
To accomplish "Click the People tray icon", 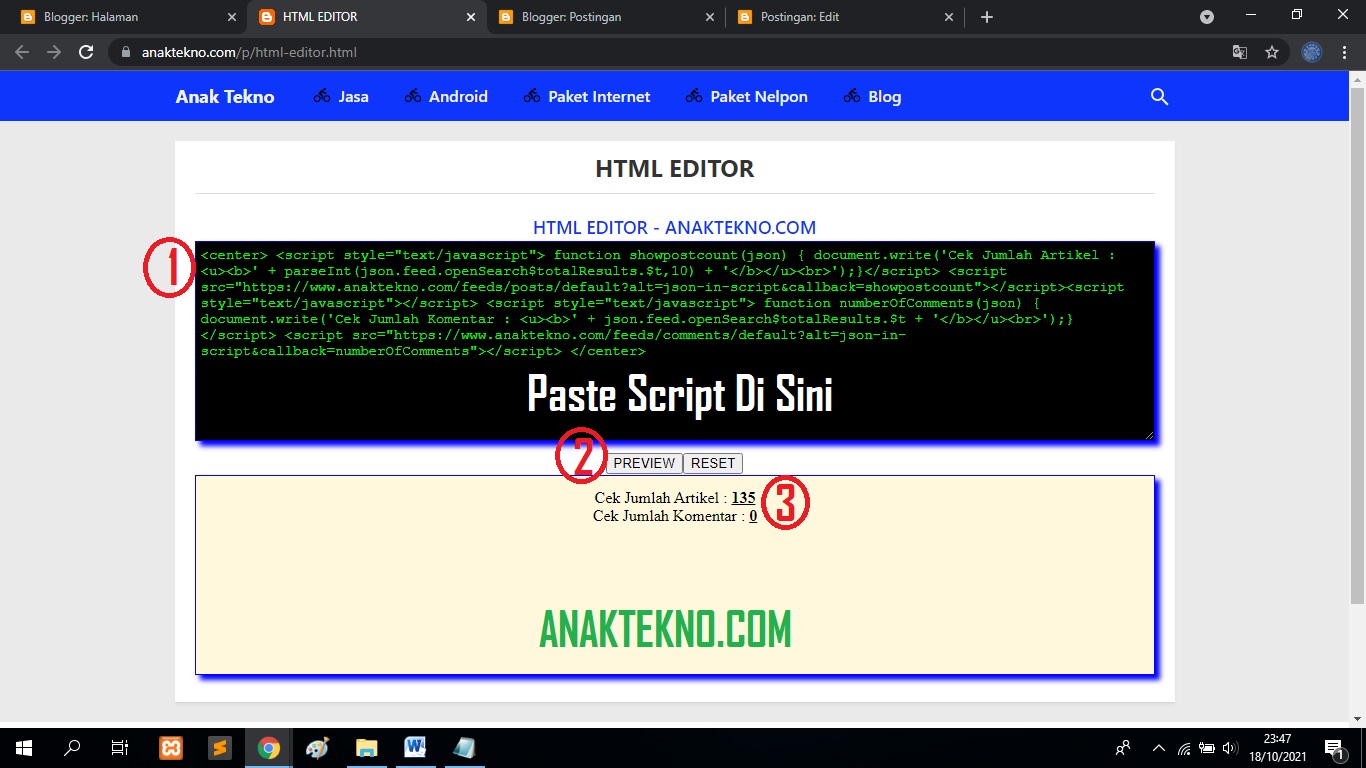I will (1123, 747).
